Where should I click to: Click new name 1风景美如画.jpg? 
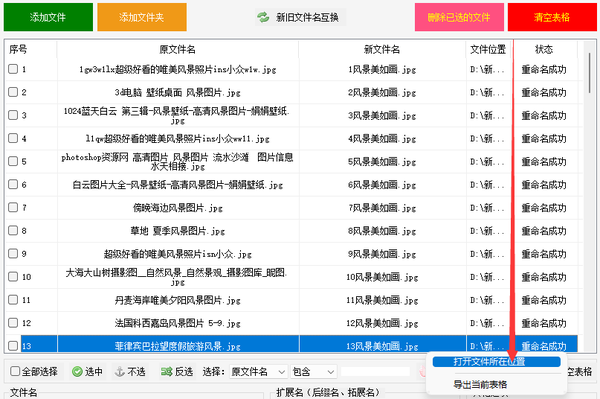pyautogui.click(x=382, y=69)
